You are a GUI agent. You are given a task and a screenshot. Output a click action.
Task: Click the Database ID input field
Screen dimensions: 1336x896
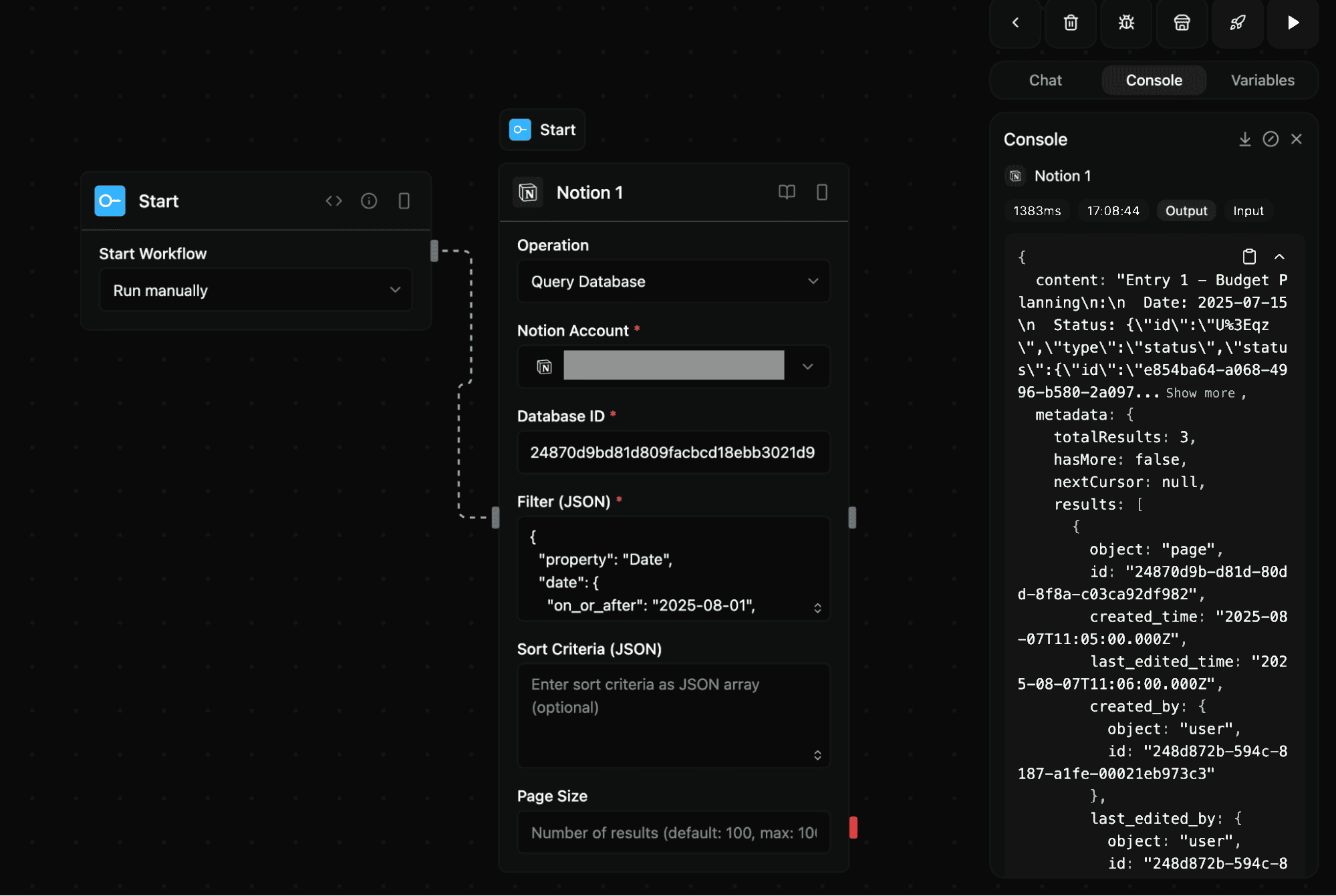672,452
